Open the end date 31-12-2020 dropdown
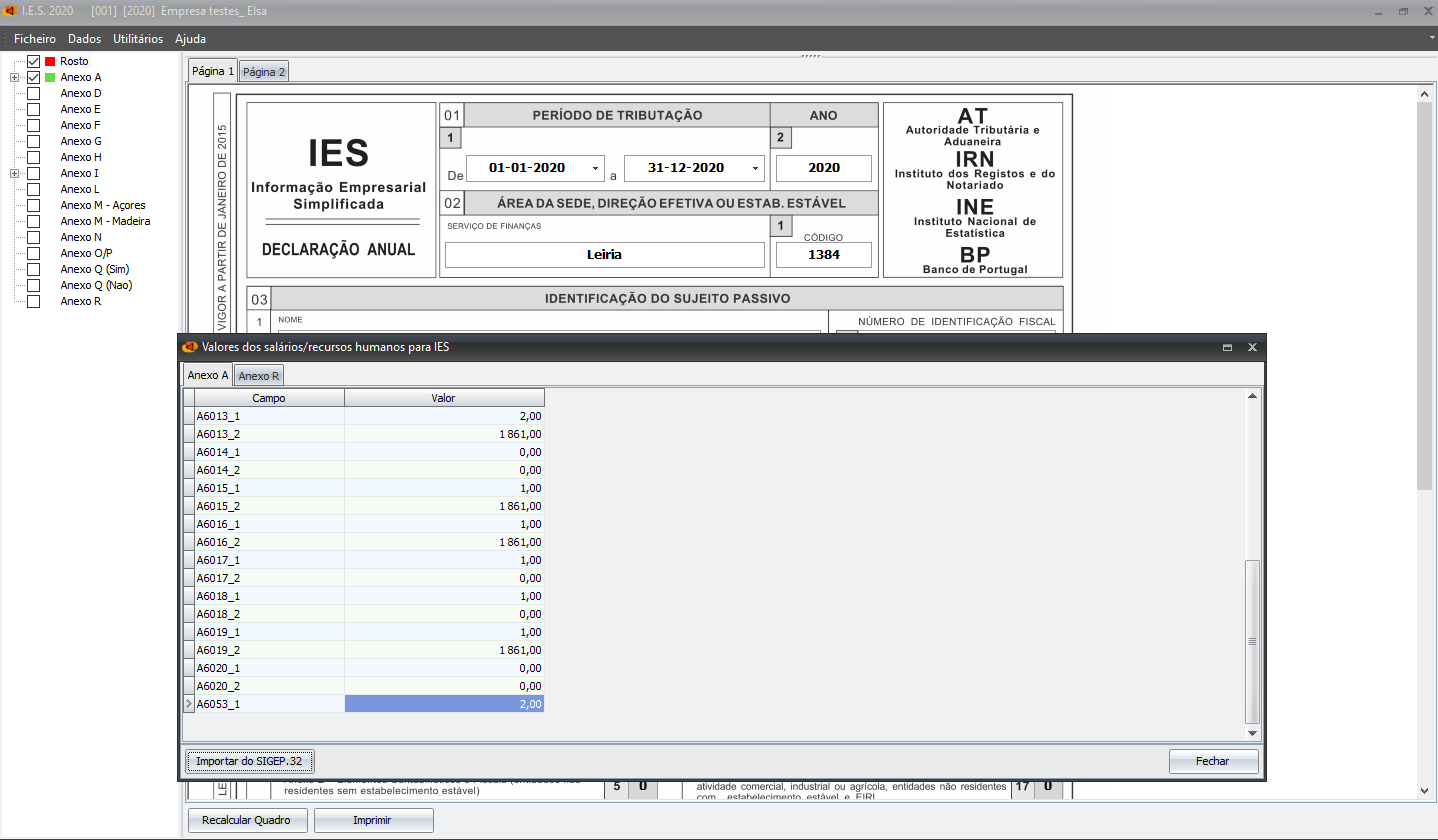This screenshot has height=840, width=1438. click(x=754, y=169)
